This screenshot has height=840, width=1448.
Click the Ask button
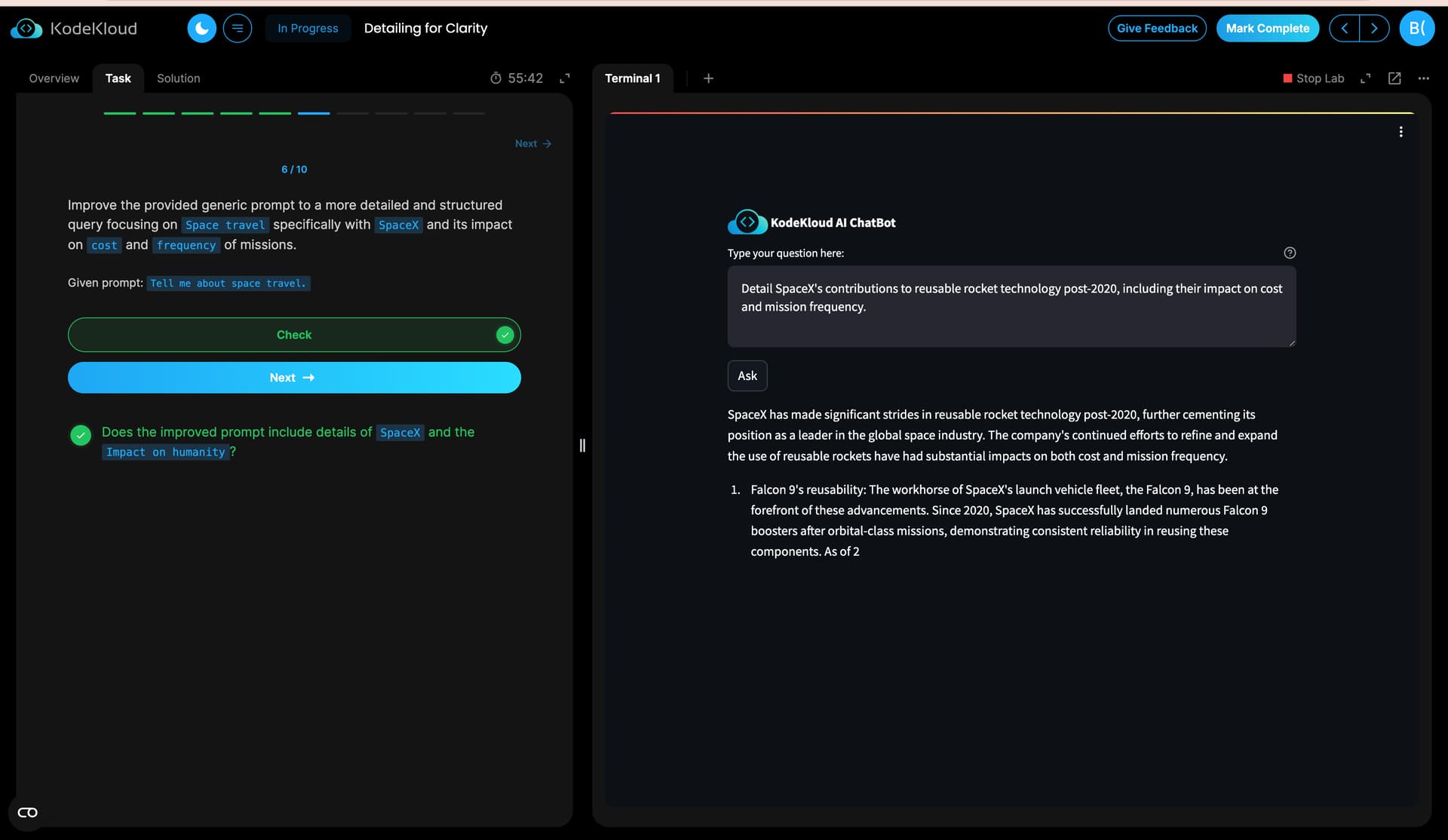(x=747, y=376)
